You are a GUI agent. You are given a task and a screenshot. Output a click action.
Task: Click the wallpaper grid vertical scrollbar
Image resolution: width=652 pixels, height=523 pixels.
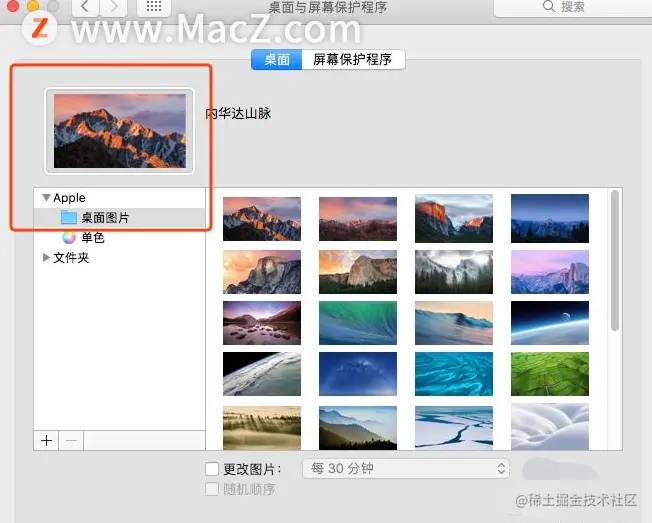(615, 261)
